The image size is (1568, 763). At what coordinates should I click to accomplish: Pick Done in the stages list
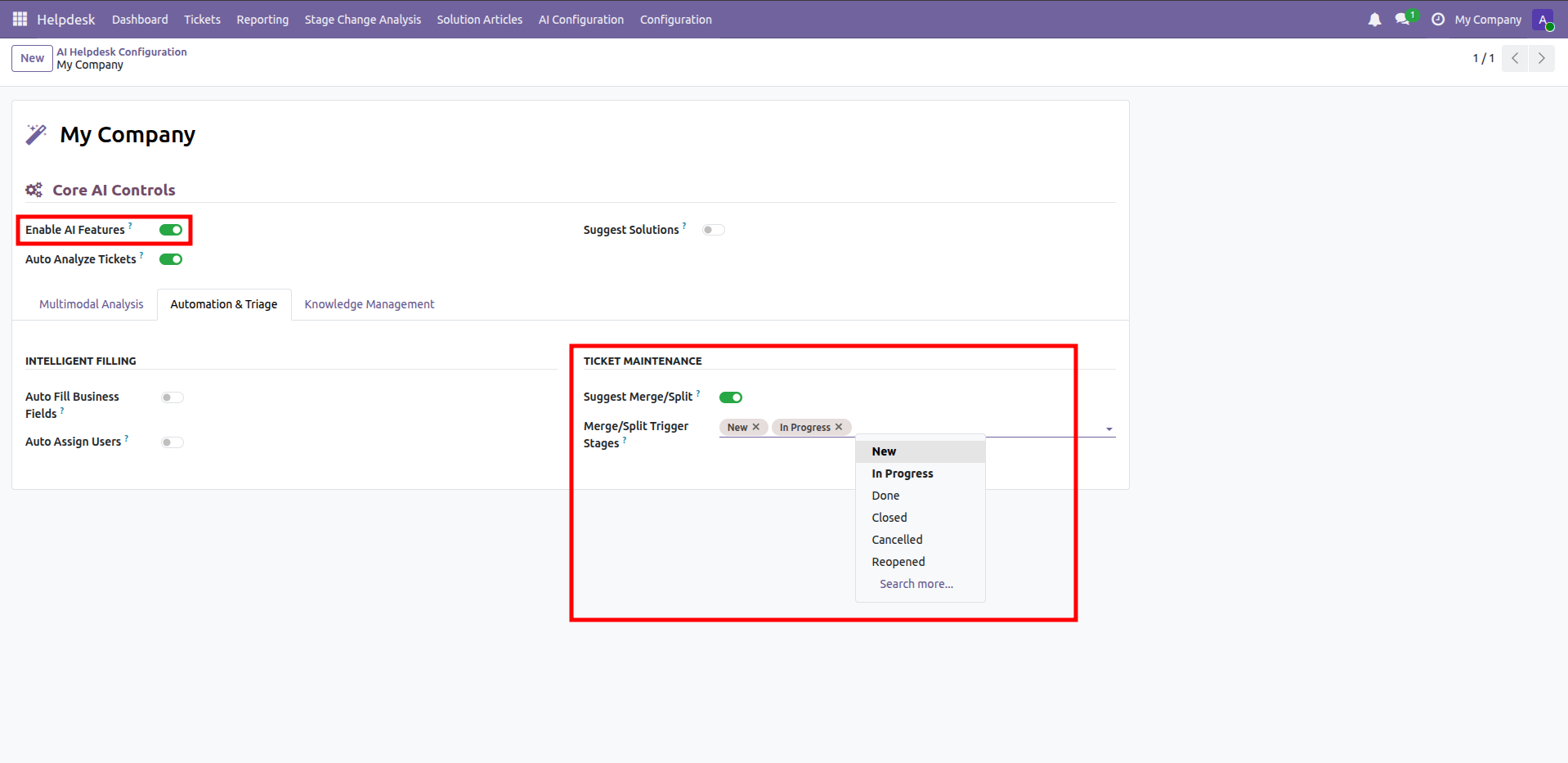(x=921, y=496)
